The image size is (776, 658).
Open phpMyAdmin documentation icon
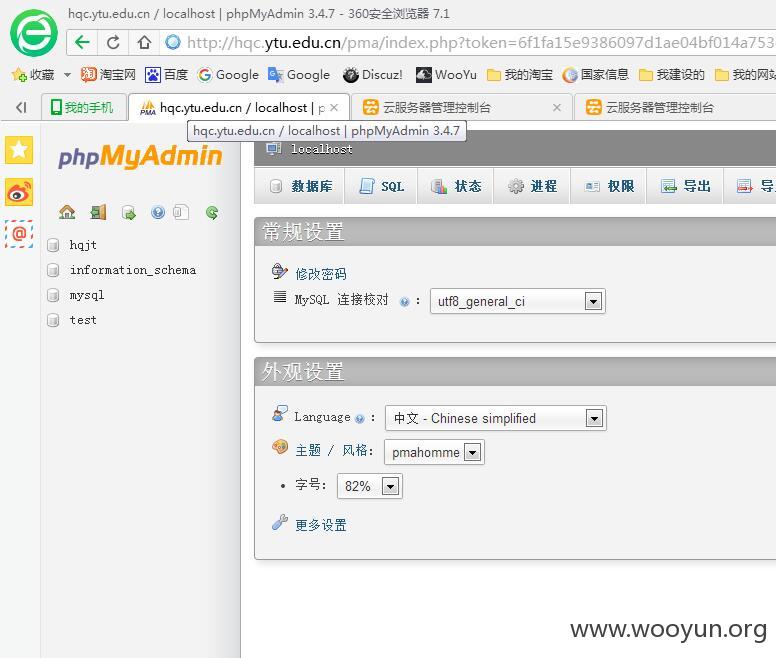coord(158,213)
